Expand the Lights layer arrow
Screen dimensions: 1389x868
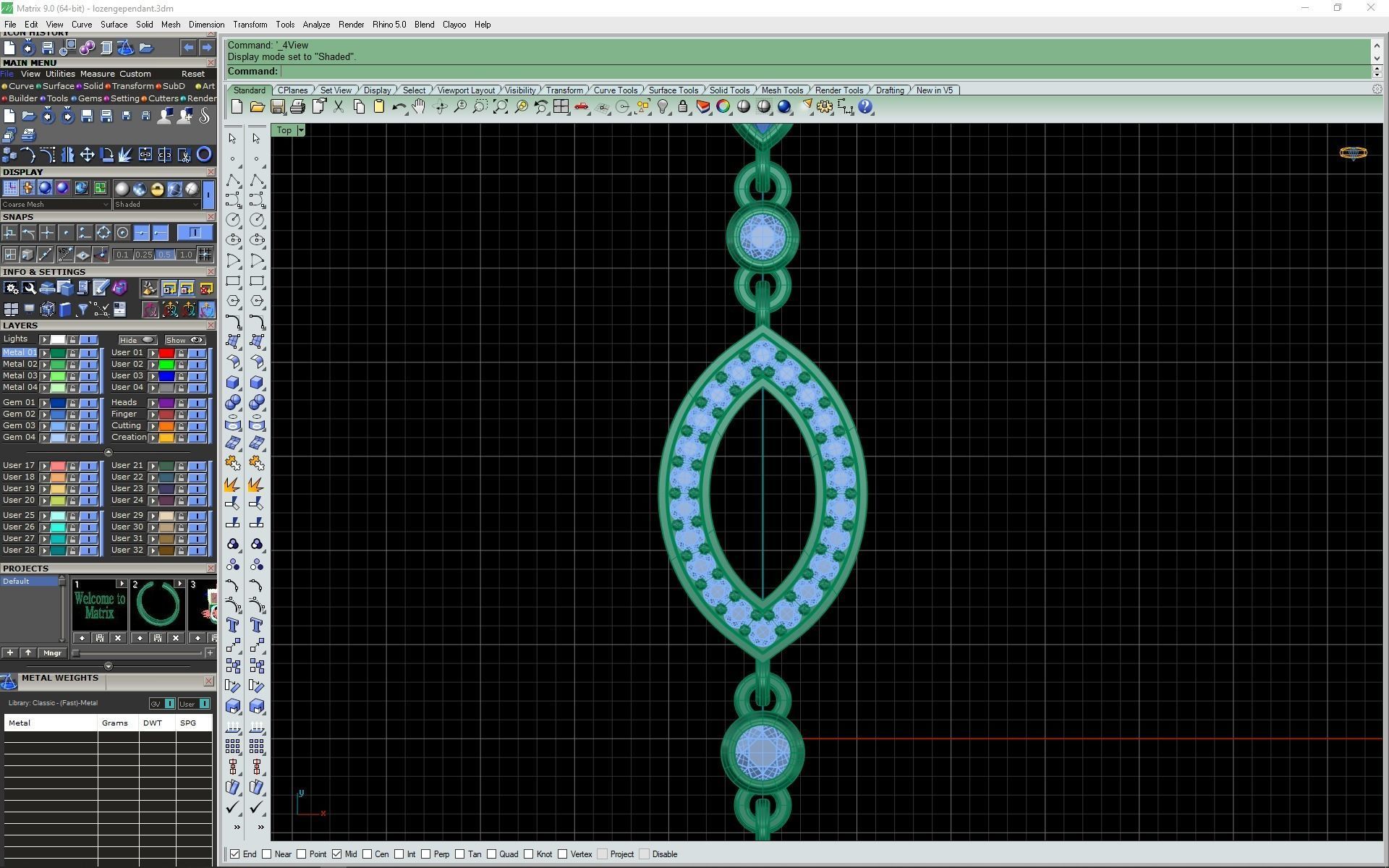pyautogui.click(x=44, y=340)
